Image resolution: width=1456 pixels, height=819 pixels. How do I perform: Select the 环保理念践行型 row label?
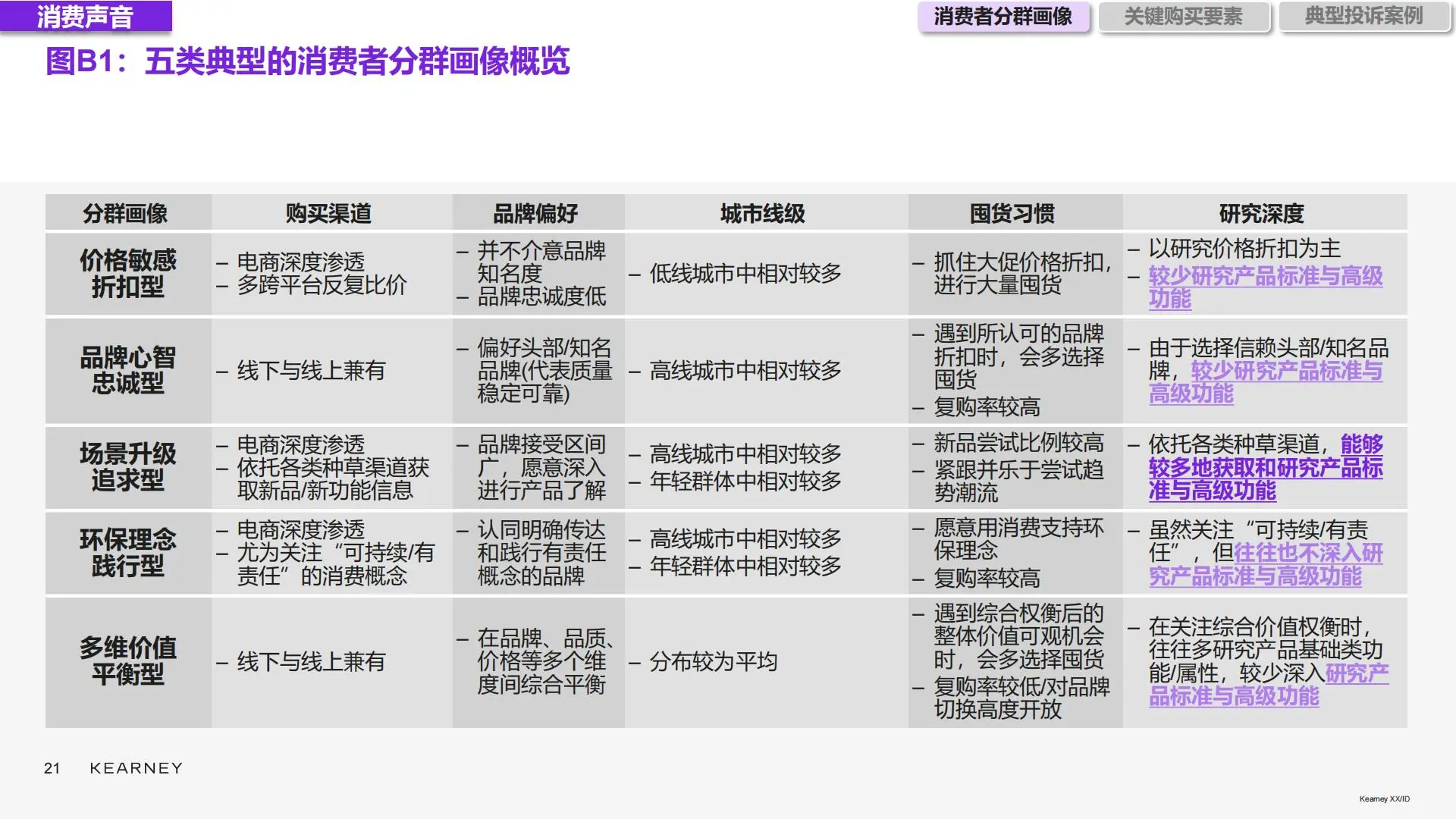tap(127, 553)
